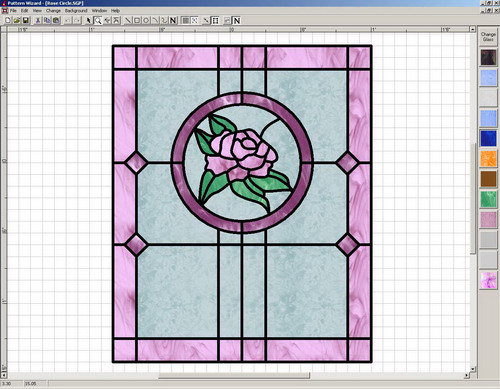Screen dimensions: 500x389
Task: Pick the brown glass swatch
Action: click(x=488, y=179)
